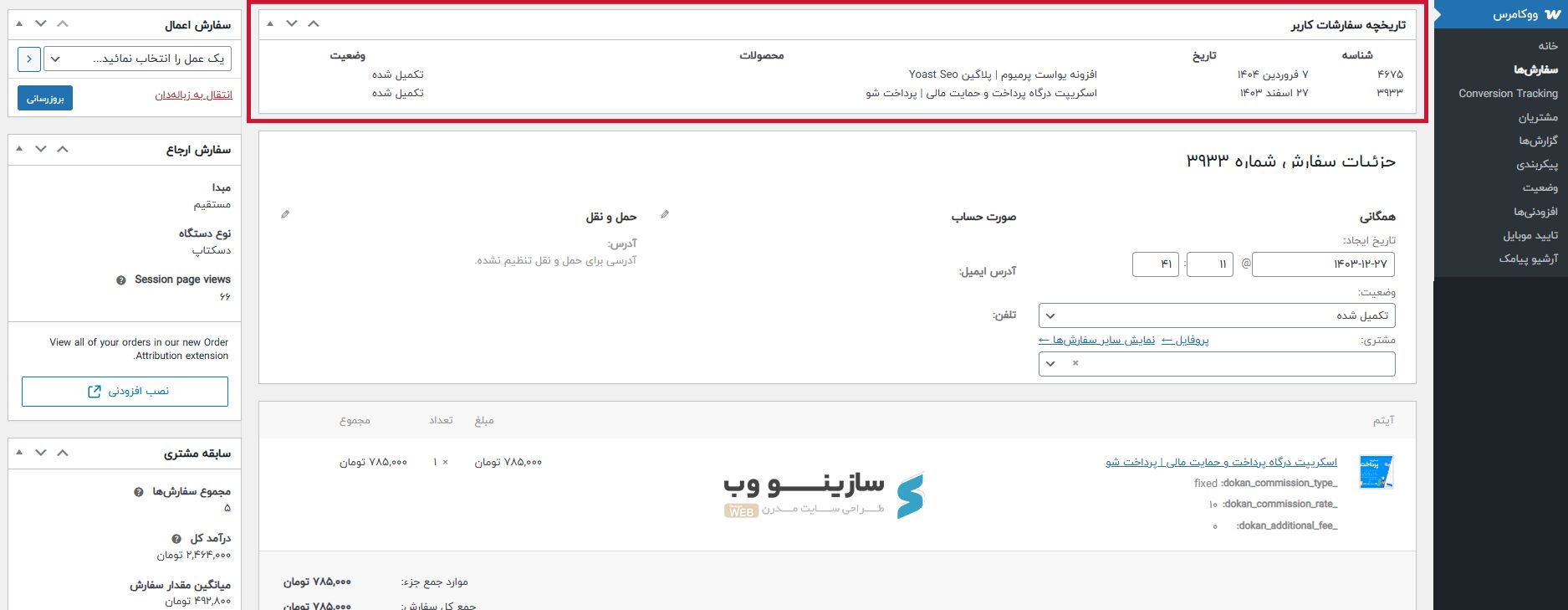Open پیکربندی settings menu item
This screenshot has height=610, width=1568.
click(1537, 164)
